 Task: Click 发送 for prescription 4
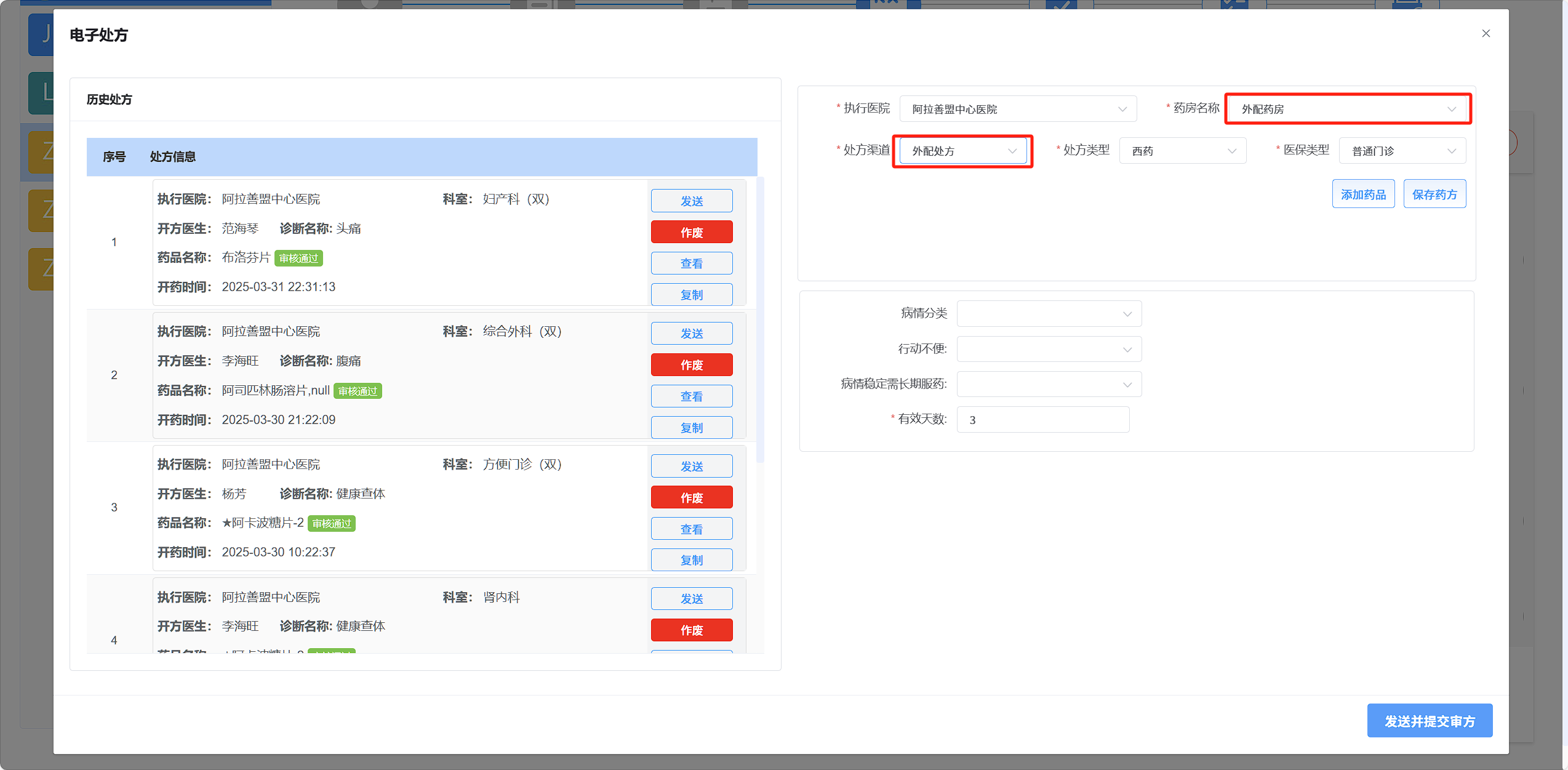[x=691, y=599]
